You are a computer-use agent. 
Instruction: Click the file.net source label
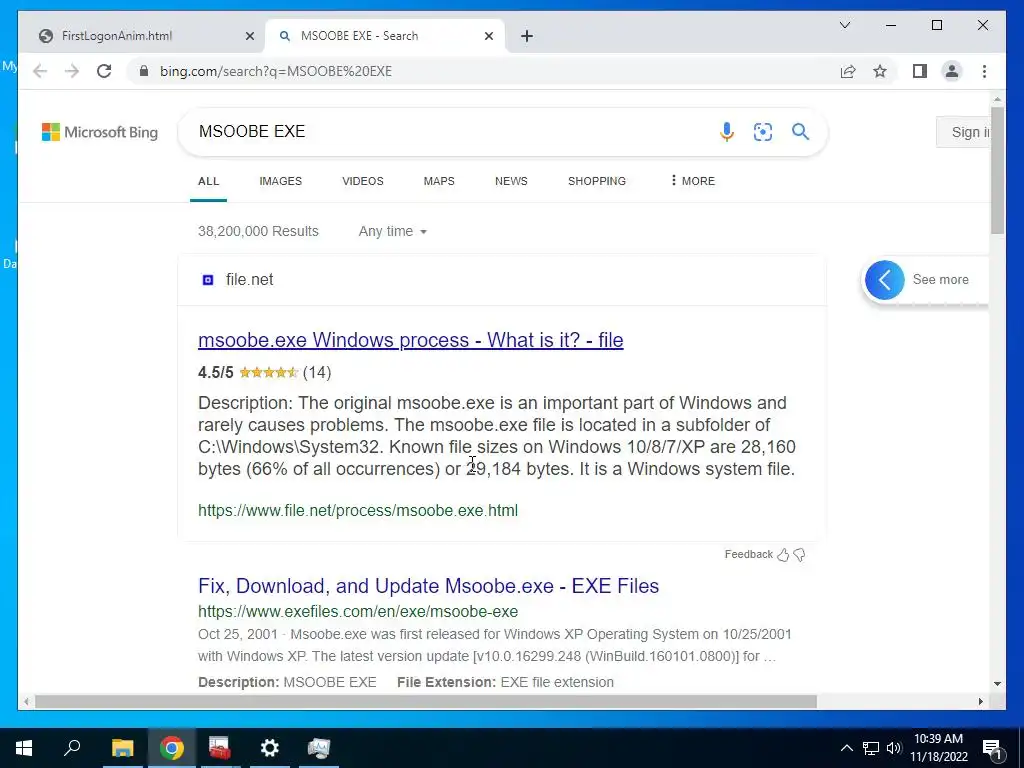click(249, 280)
